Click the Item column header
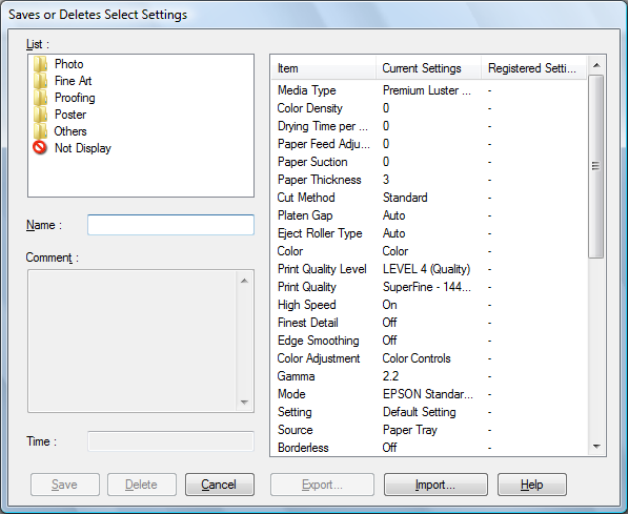This screenshot has height=514, width=628. pos(322,69)
